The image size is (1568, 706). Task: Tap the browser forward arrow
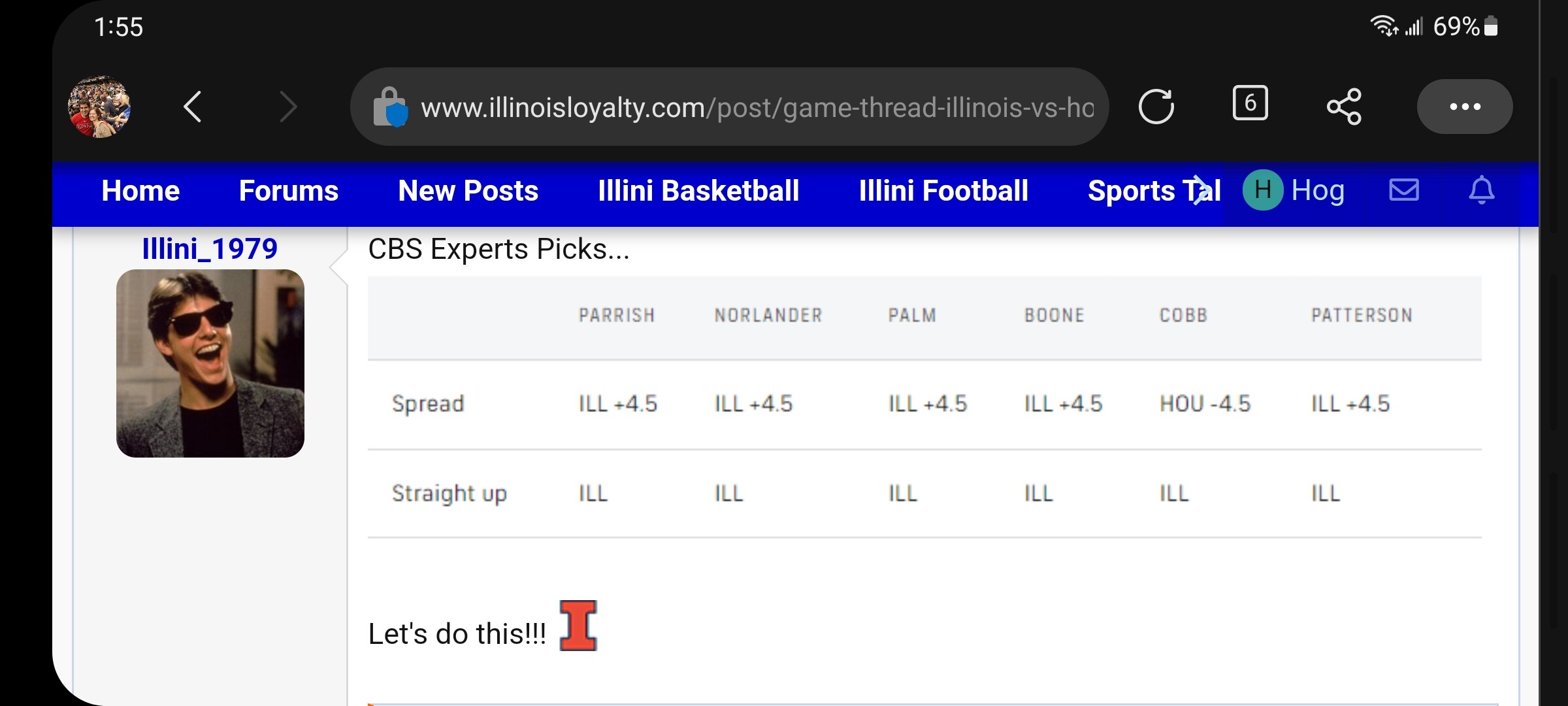[x=288, y=107]
